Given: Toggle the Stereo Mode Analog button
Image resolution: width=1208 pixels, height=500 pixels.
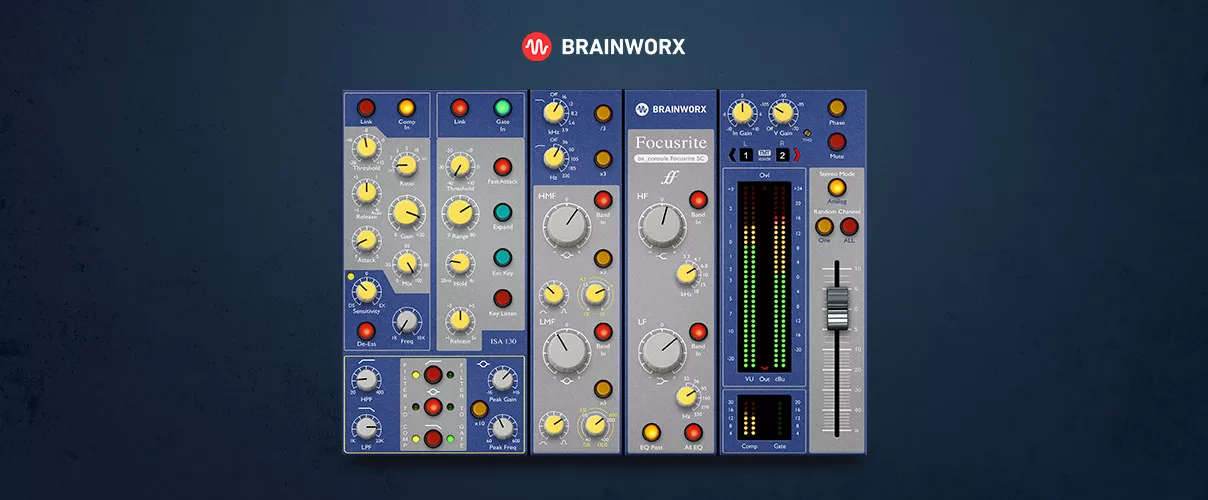Looking at the screenshot, I should [x=836, y=187].
